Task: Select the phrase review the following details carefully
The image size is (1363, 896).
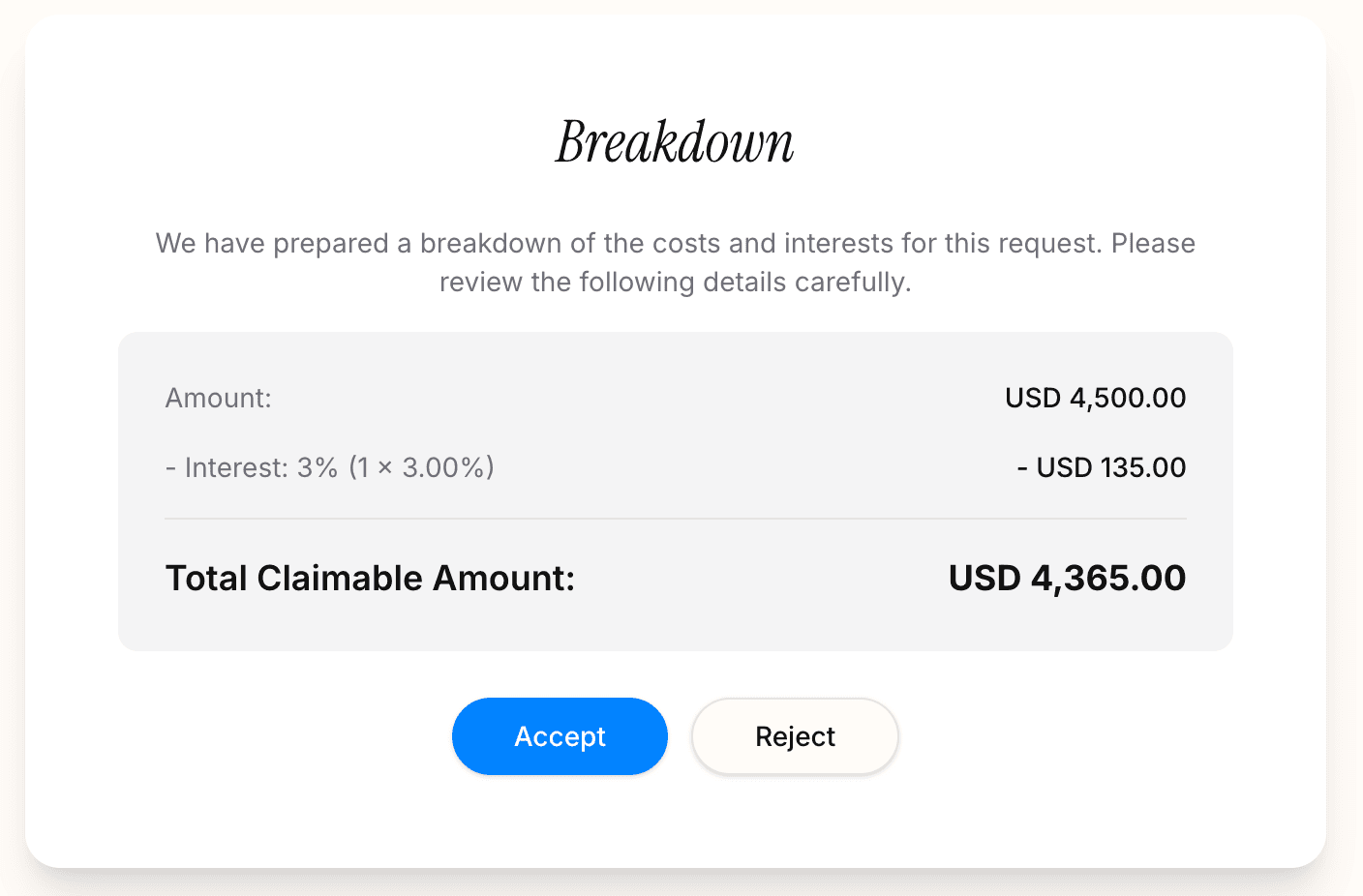Action: (x=675, y=282)
